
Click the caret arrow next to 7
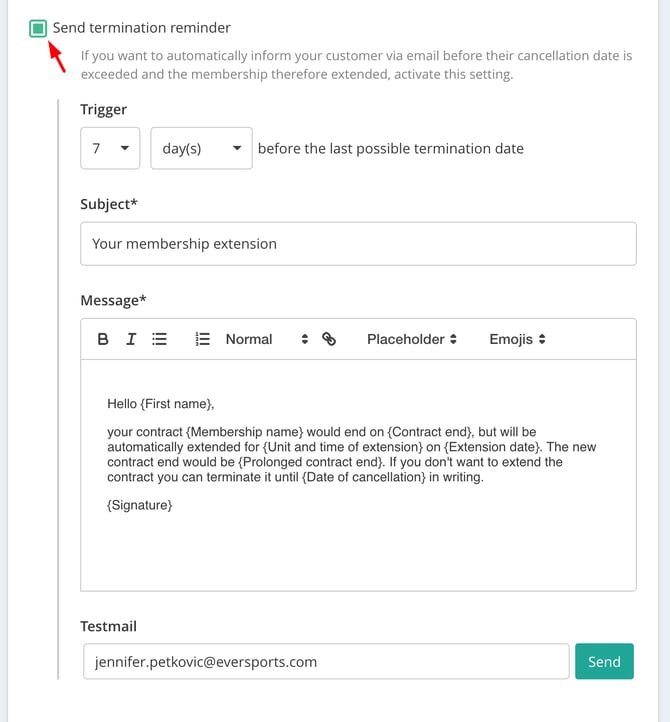click(x=125, y=148)
